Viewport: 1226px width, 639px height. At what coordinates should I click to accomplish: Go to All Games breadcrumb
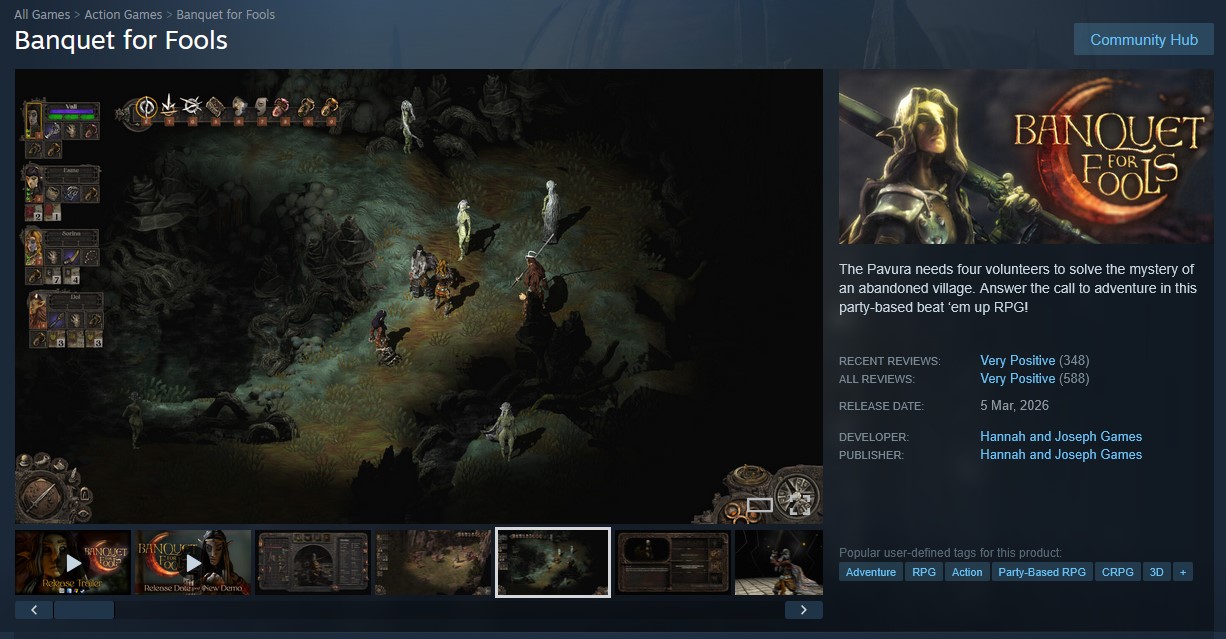(42, 15)
